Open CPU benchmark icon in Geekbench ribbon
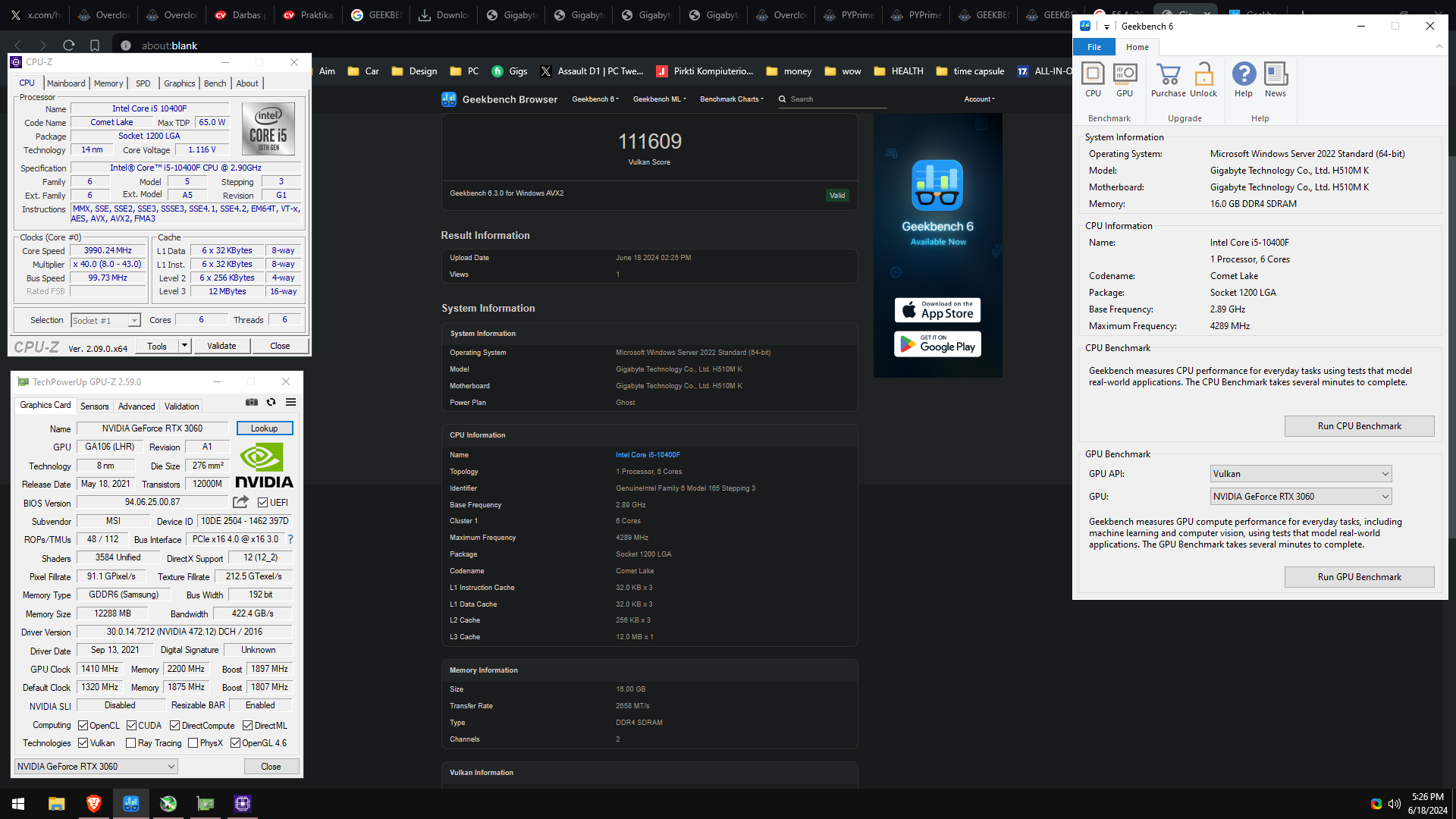1456x819 pixels. click(x=1093, y=80)
